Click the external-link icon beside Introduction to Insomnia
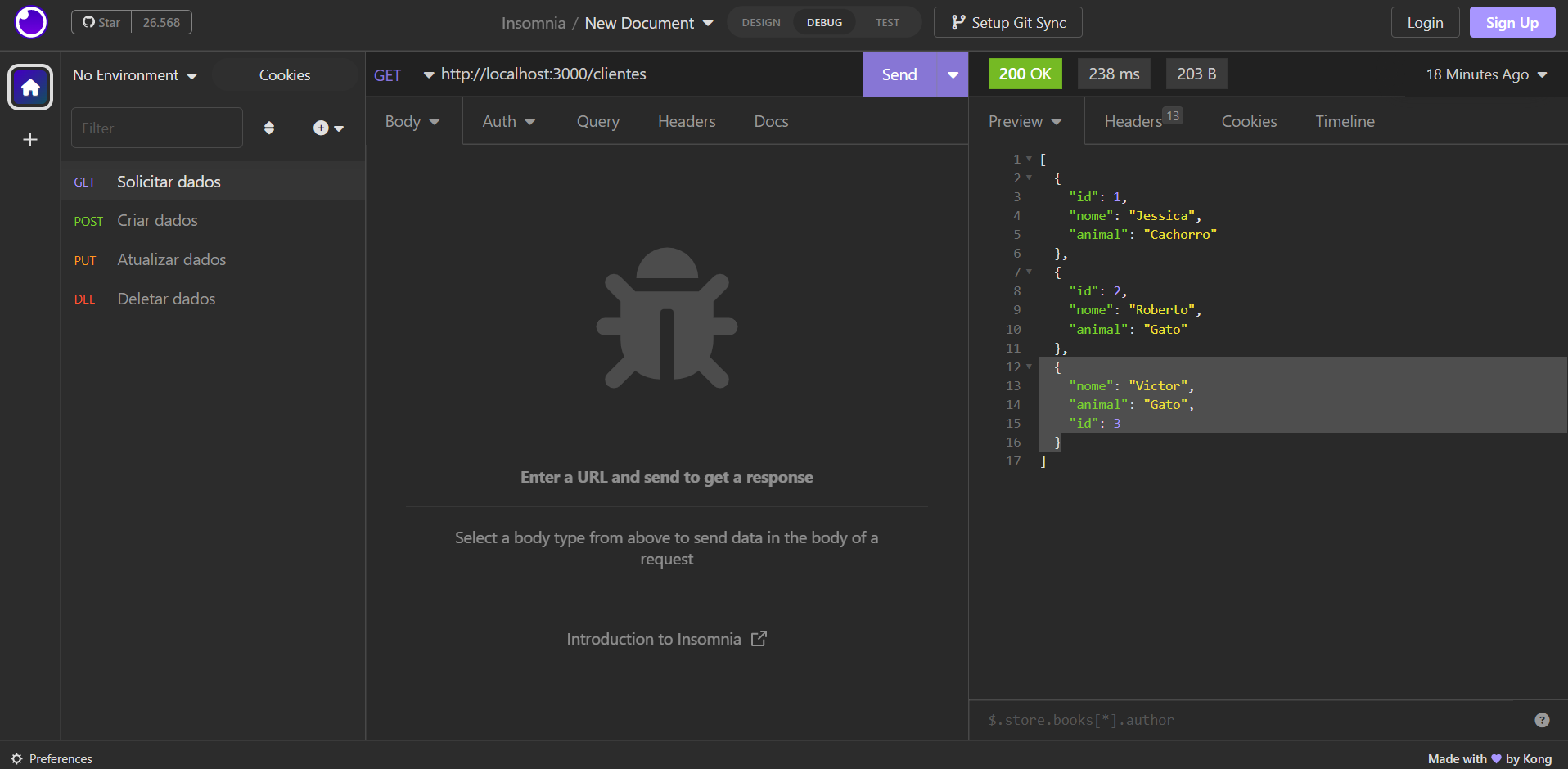The height and width of the screenshot is (769, 1568). (x=759, y=638)
